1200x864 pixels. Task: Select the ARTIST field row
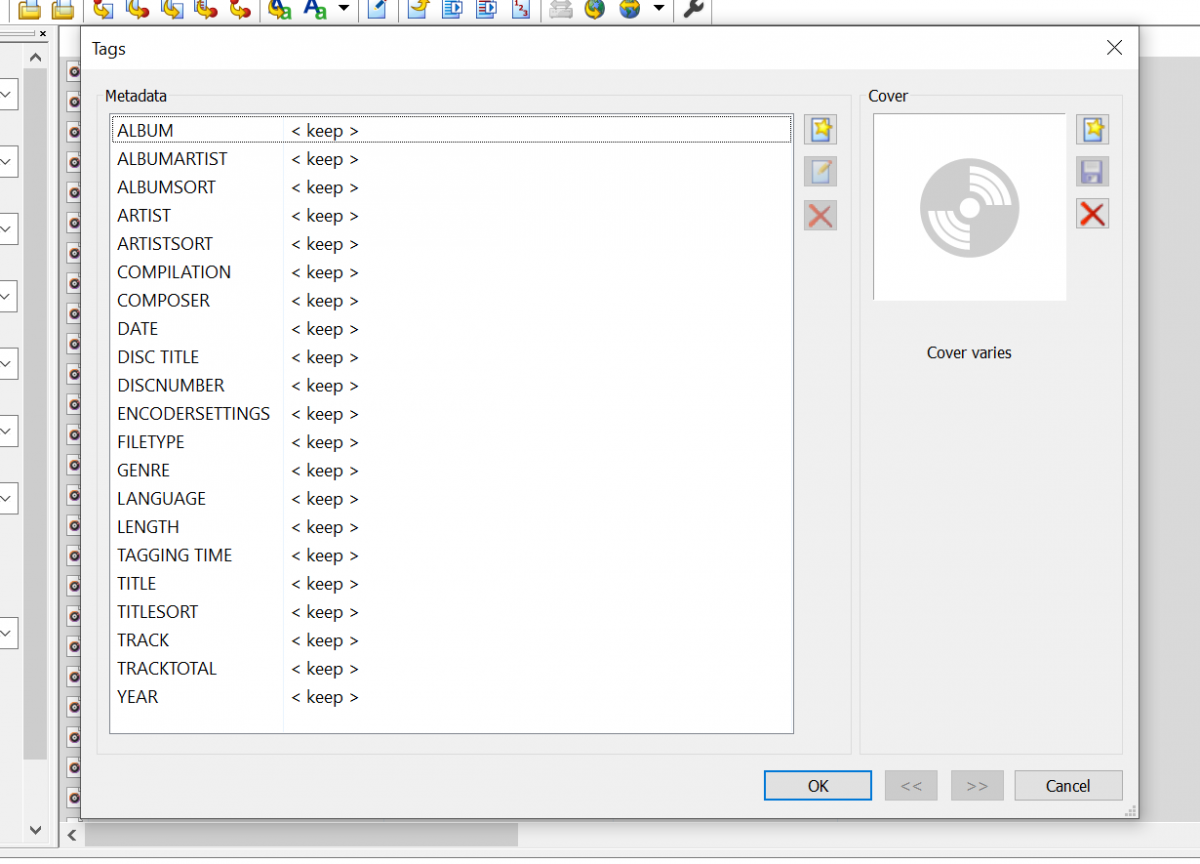pos(451,215)
